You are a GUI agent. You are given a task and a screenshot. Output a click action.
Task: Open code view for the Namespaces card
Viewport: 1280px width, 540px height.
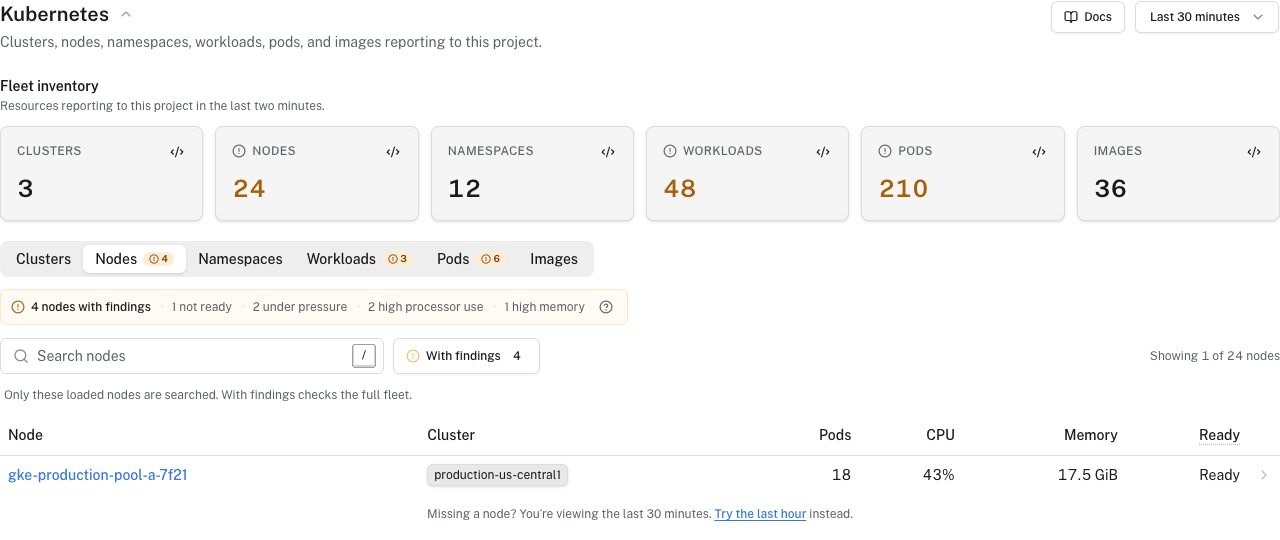coord(608,152)
